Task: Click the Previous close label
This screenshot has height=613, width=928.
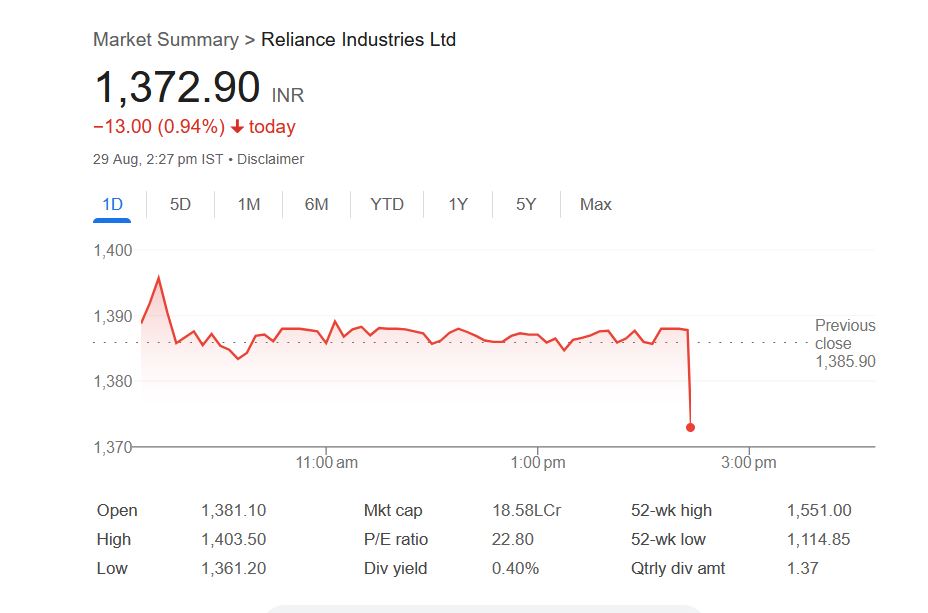Action: pos(845,334)
